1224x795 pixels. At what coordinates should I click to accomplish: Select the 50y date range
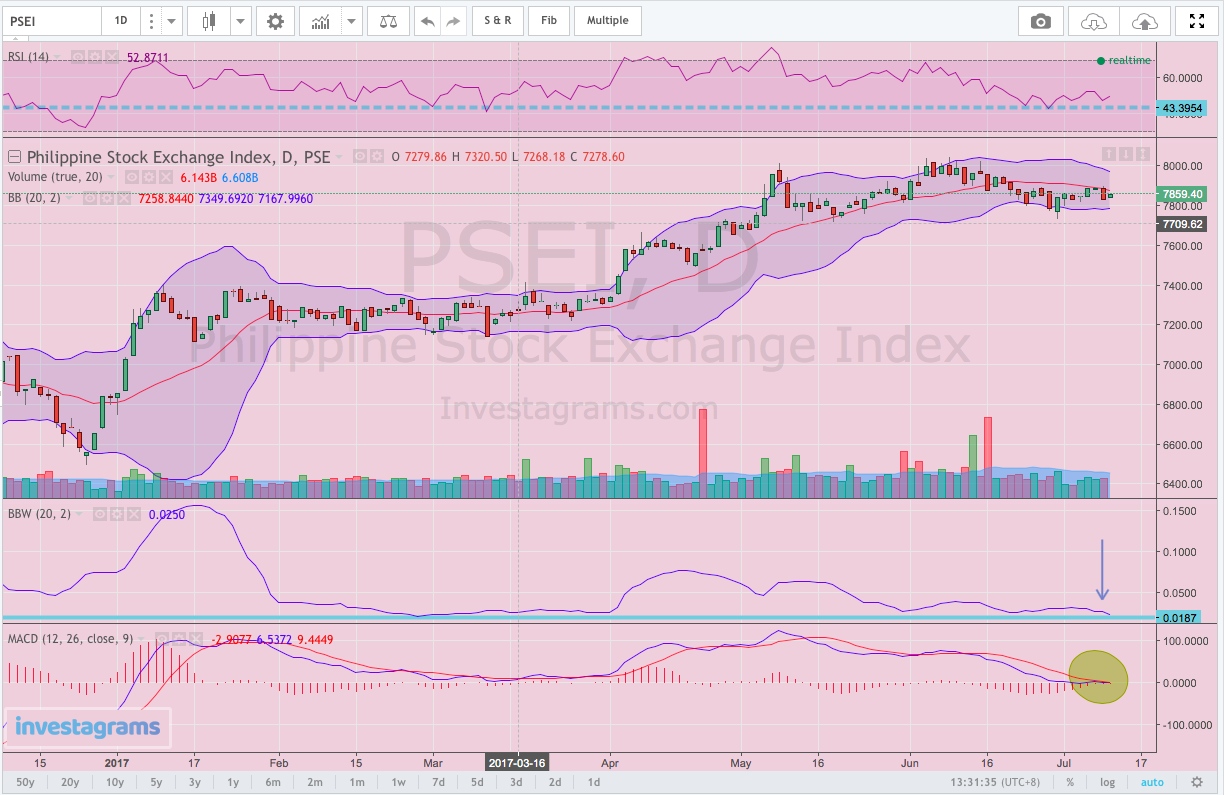[26, 782]
